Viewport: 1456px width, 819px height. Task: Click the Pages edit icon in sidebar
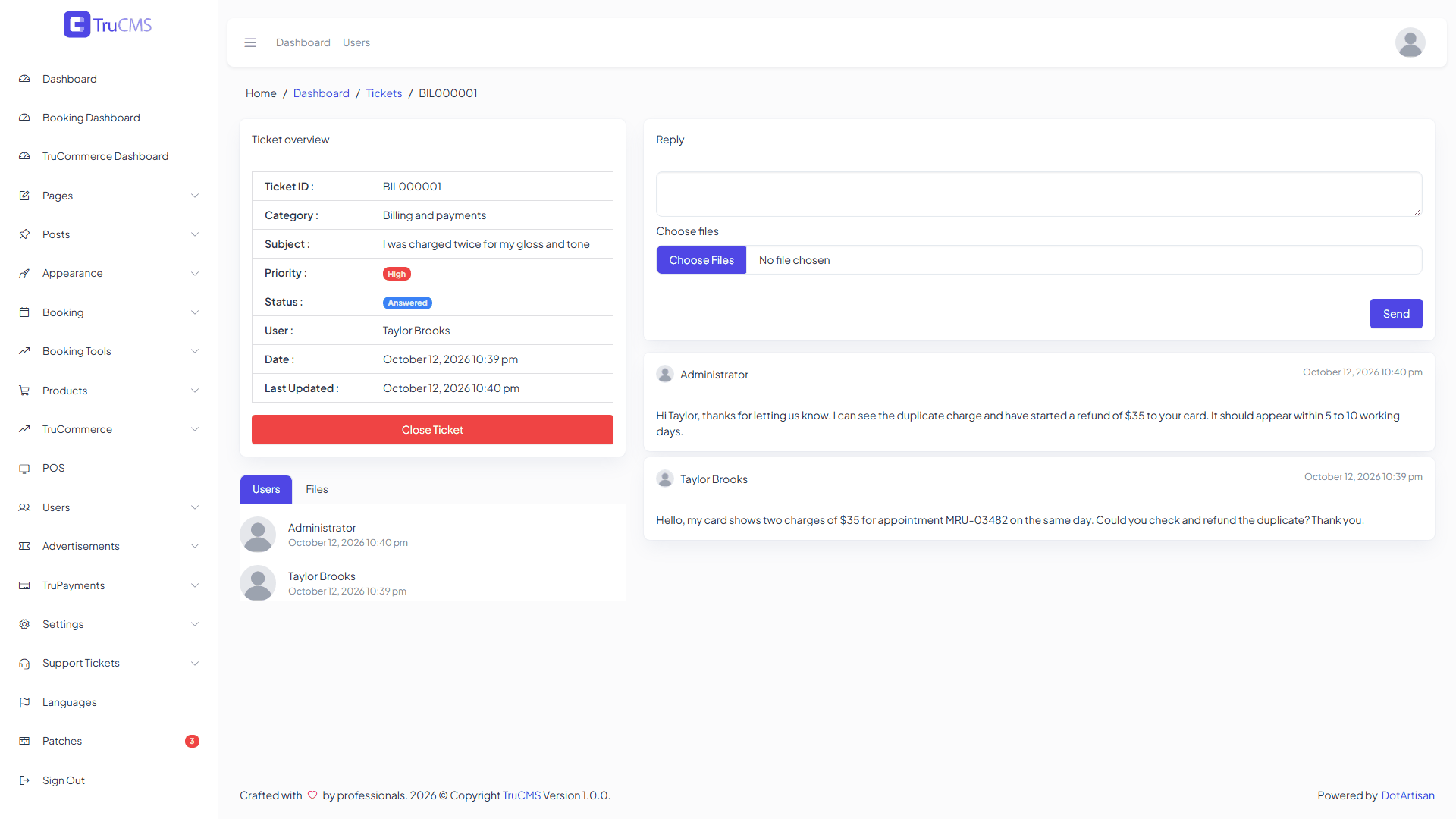click(24, 196)
